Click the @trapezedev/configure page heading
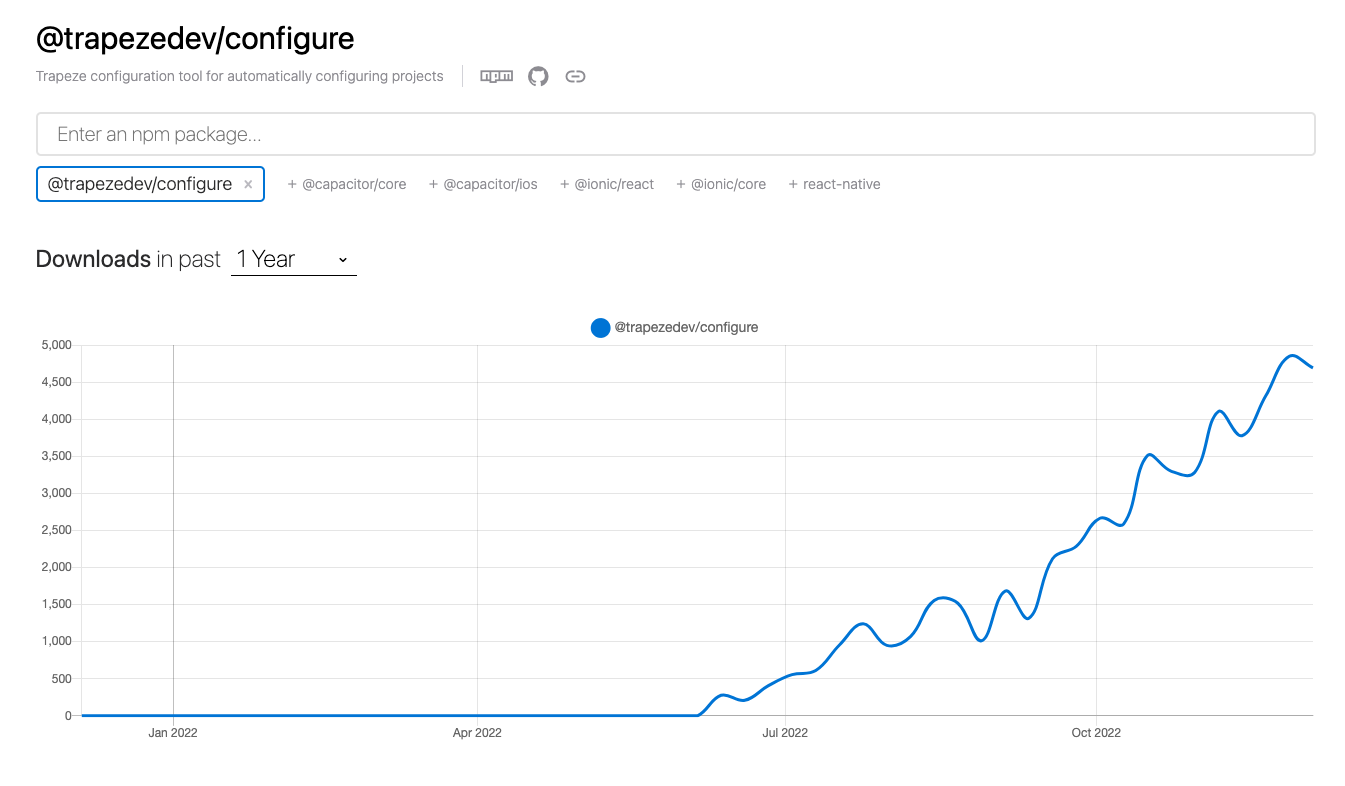 click(195, 39)
